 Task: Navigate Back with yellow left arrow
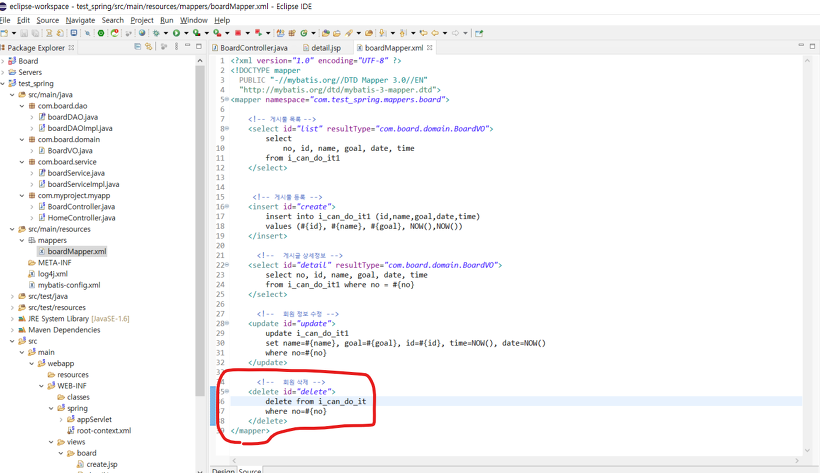pos(435,33)
